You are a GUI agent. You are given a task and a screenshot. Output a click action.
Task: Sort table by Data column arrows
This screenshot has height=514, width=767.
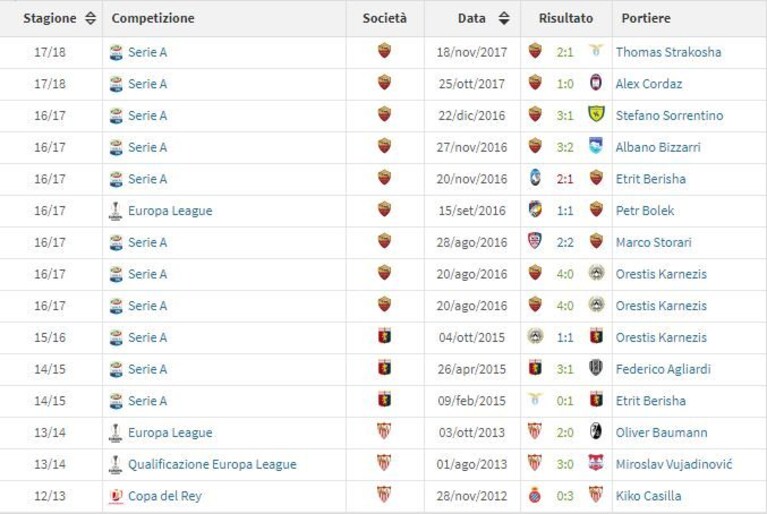tap(504, 18)
